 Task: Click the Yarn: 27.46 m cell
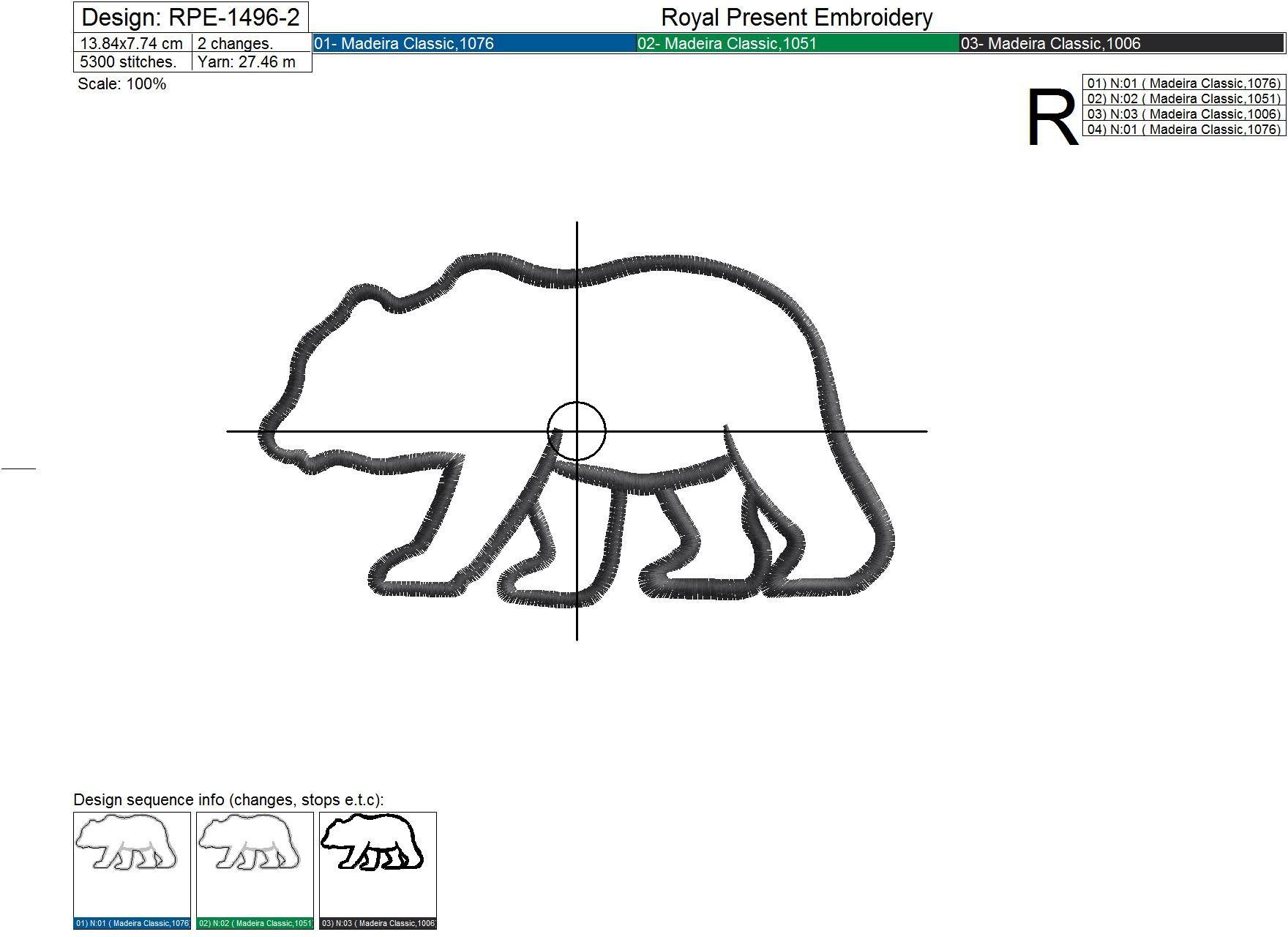click(251, 62)
